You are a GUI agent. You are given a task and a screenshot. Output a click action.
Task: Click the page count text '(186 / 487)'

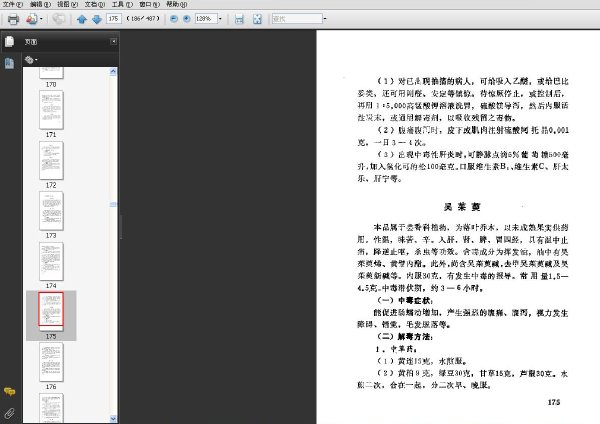coord(143,18)
